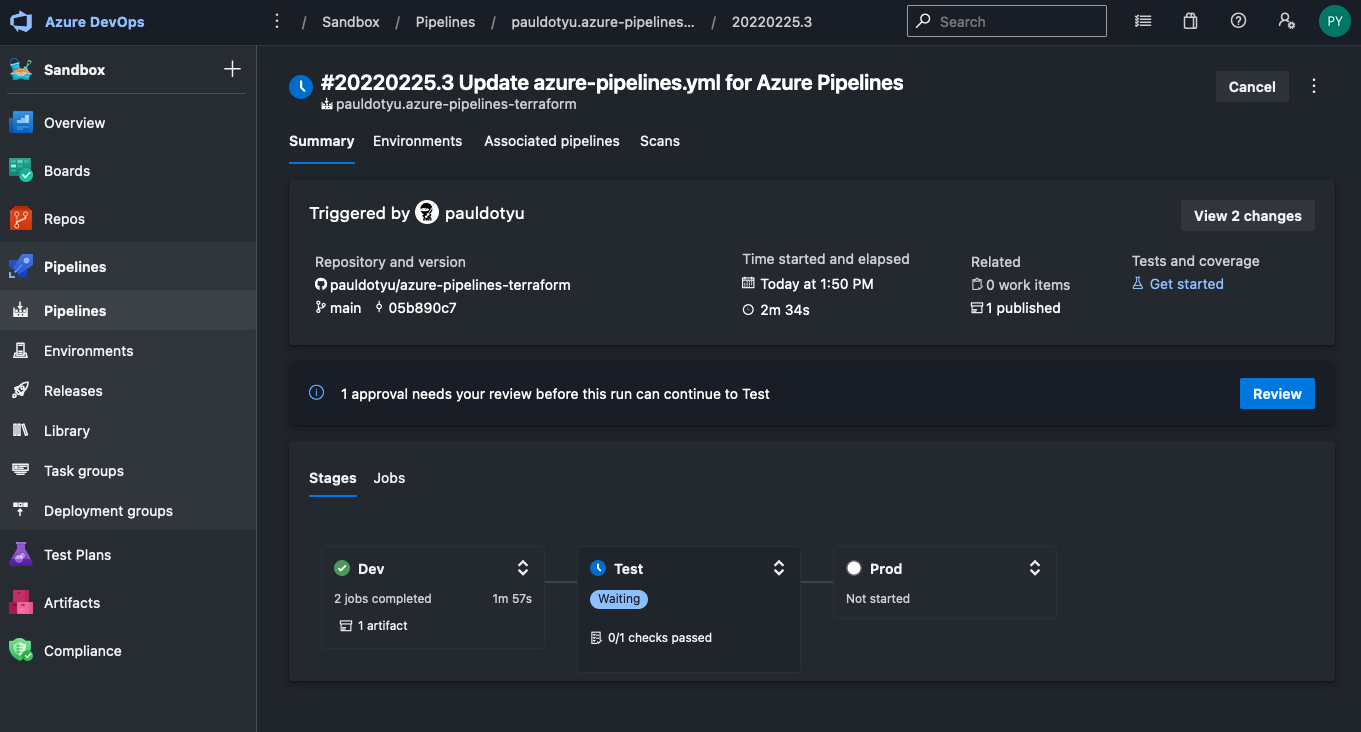
Task: Add new item with plus icon beside Sandbox
Action: [232, 69]
